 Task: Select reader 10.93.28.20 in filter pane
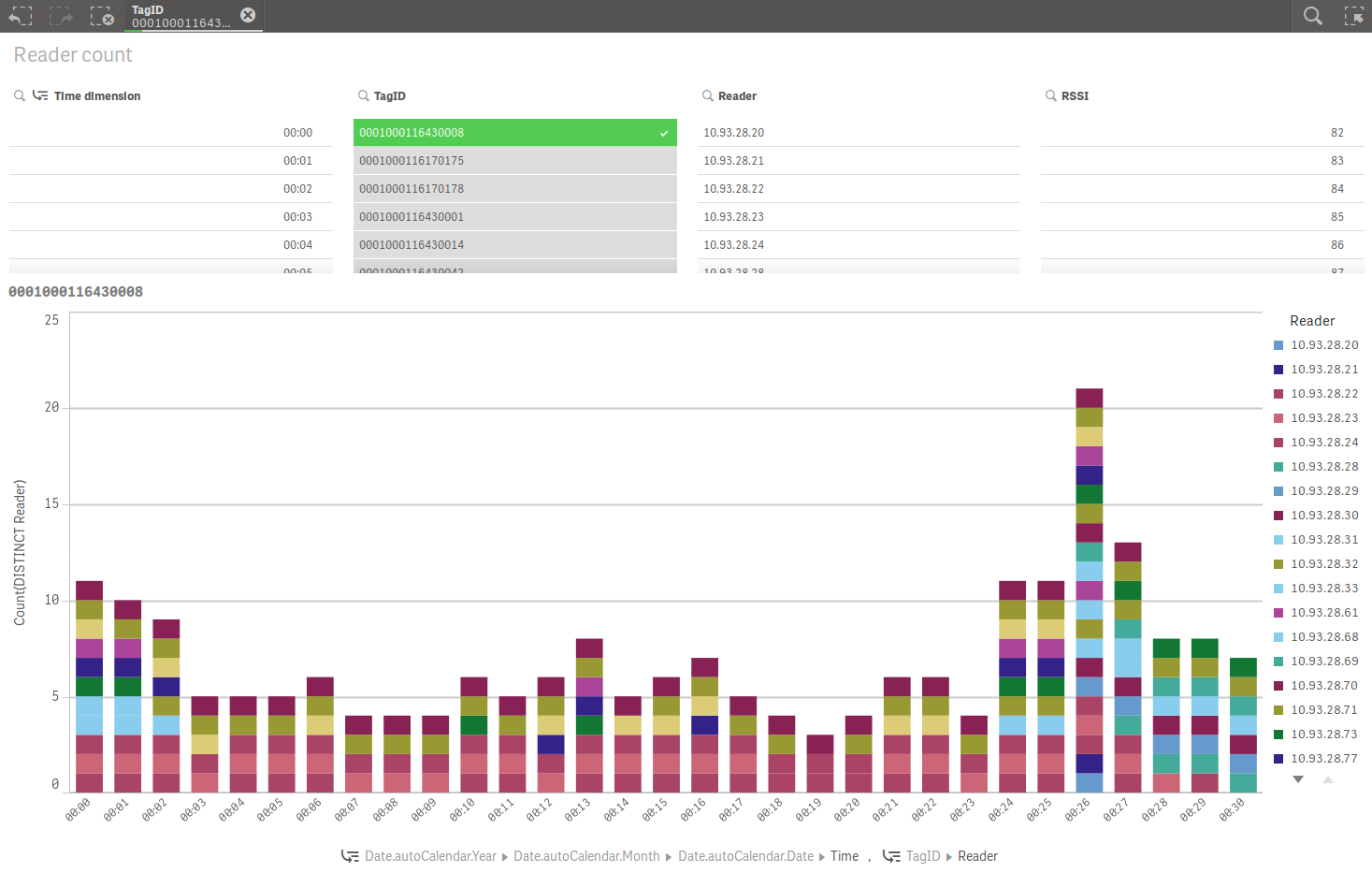tap(859, 133)
